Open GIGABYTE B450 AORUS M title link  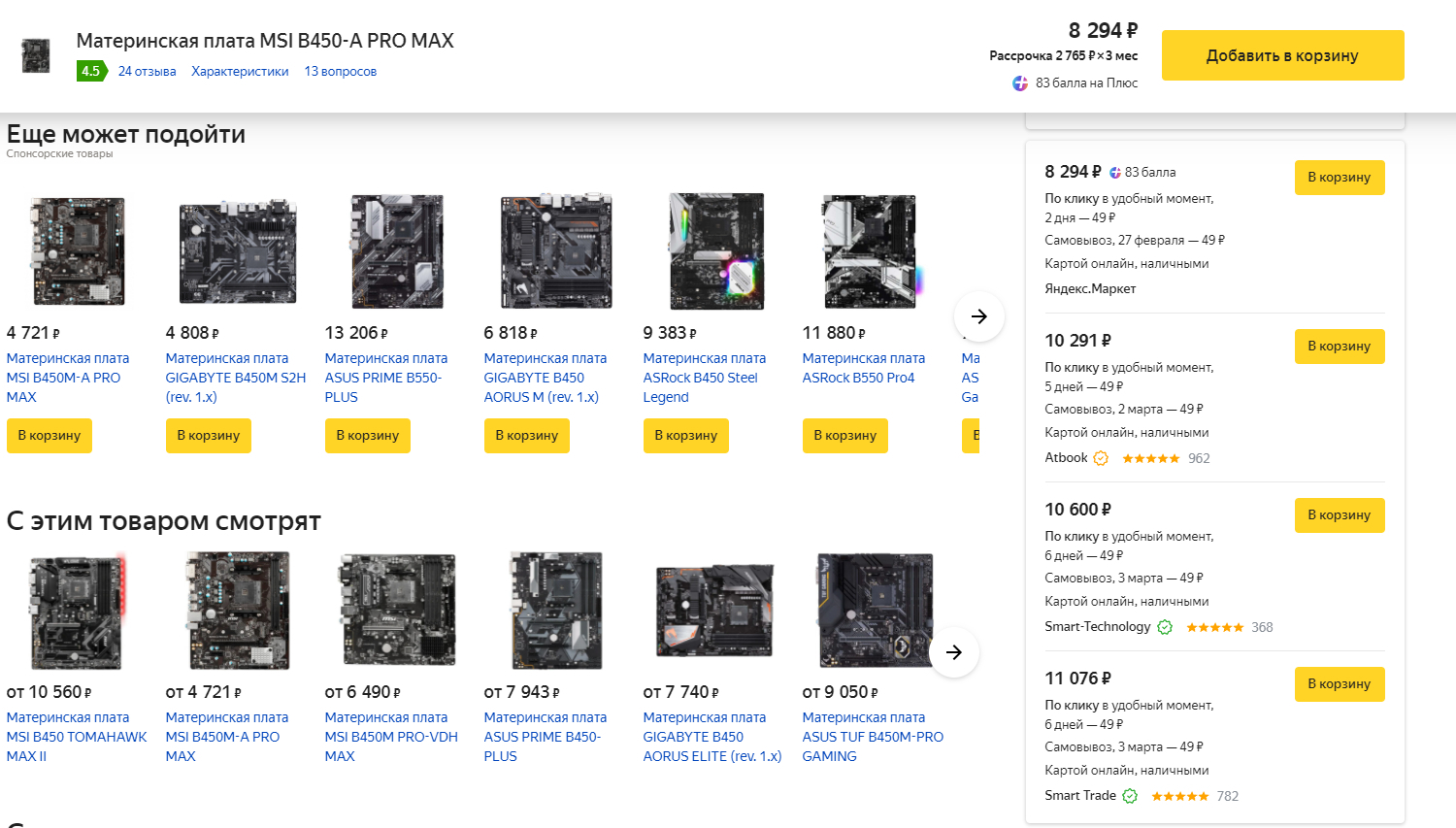pos(546,378)
